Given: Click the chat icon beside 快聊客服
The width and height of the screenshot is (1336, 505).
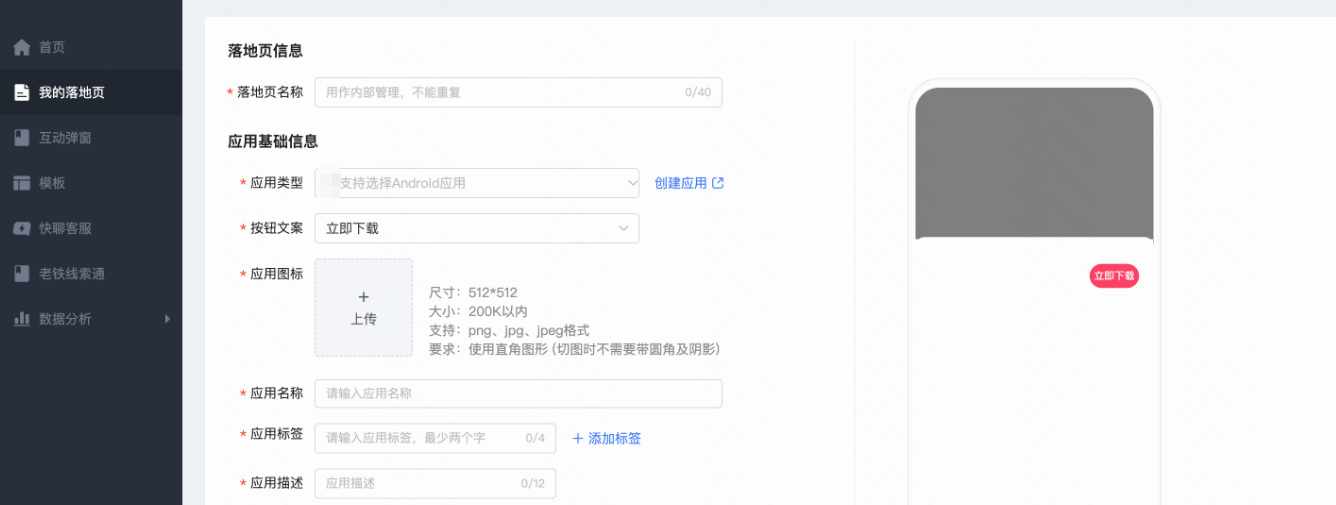Looking at the screenshot, I should click(22, 228).
